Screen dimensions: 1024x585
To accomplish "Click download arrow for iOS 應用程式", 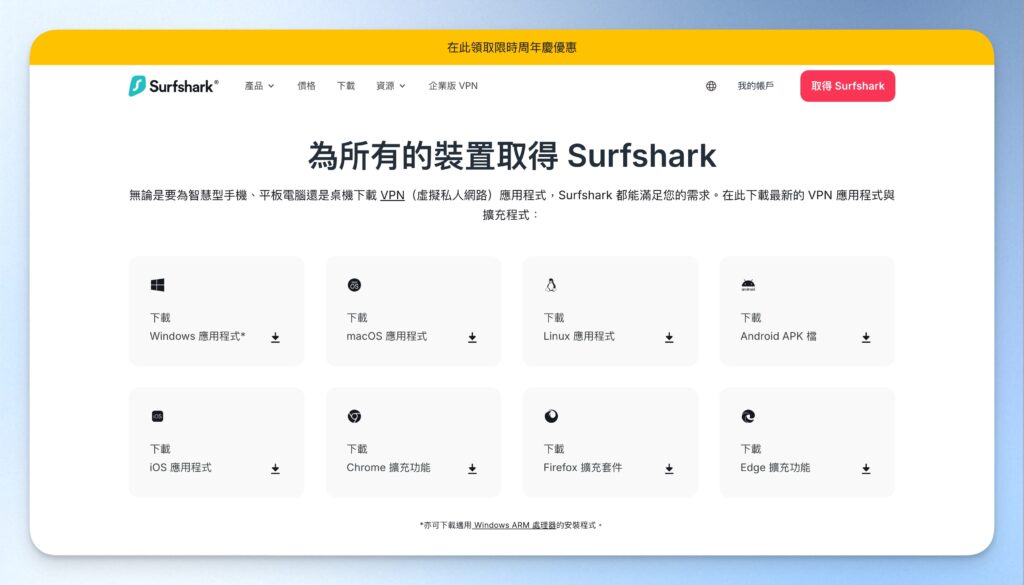I will (x=276, y=469).
